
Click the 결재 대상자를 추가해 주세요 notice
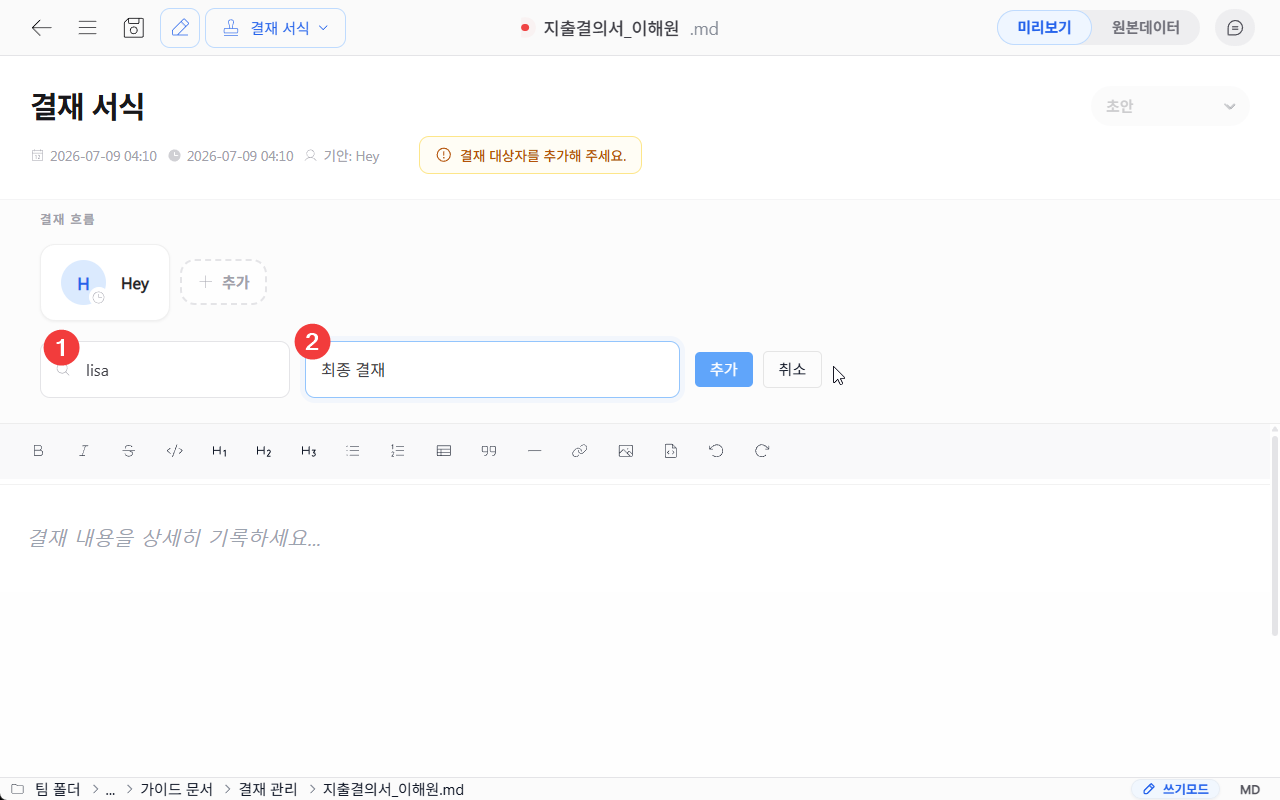(530, 155)
